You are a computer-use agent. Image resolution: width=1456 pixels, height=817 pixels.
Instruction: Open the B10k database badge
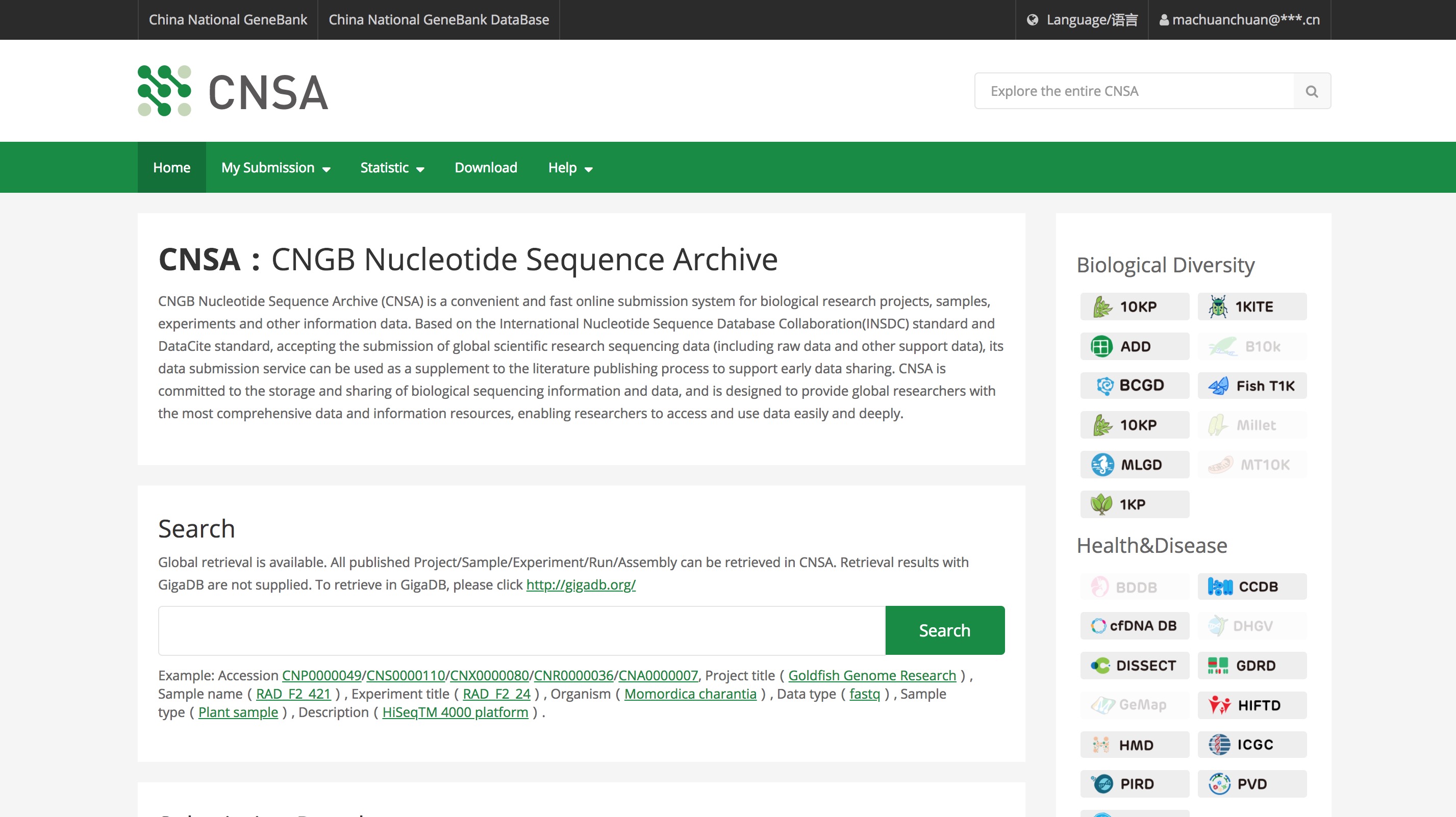1252,346
